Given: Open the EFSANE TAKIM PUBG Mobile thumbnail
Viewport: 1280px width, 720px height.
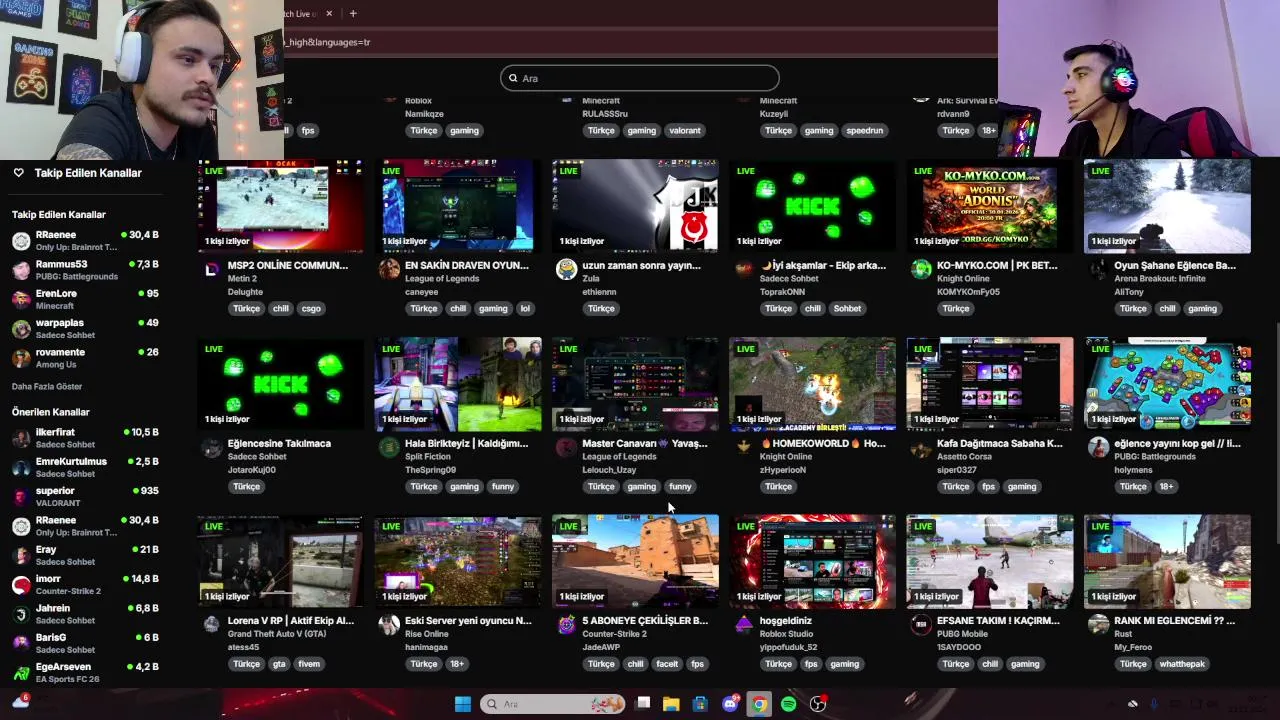Looking at the screenshot, I should 990,561.
